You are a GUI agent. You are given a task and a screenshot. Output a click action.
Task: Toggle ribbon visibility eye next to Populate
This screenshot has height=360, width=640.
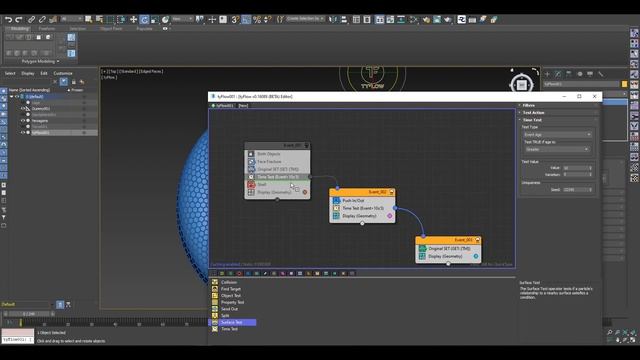[165, 29]
